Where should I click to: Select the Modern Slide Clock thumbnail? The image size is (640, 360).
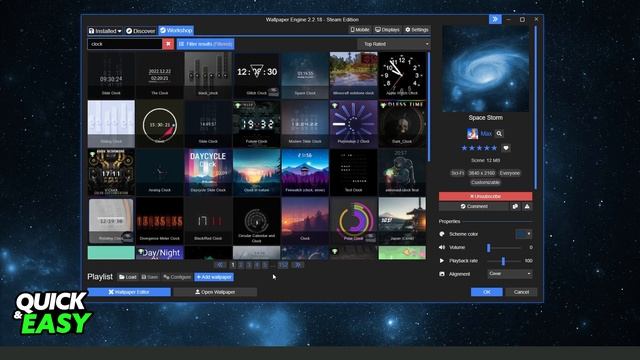[x=305, y=124]
